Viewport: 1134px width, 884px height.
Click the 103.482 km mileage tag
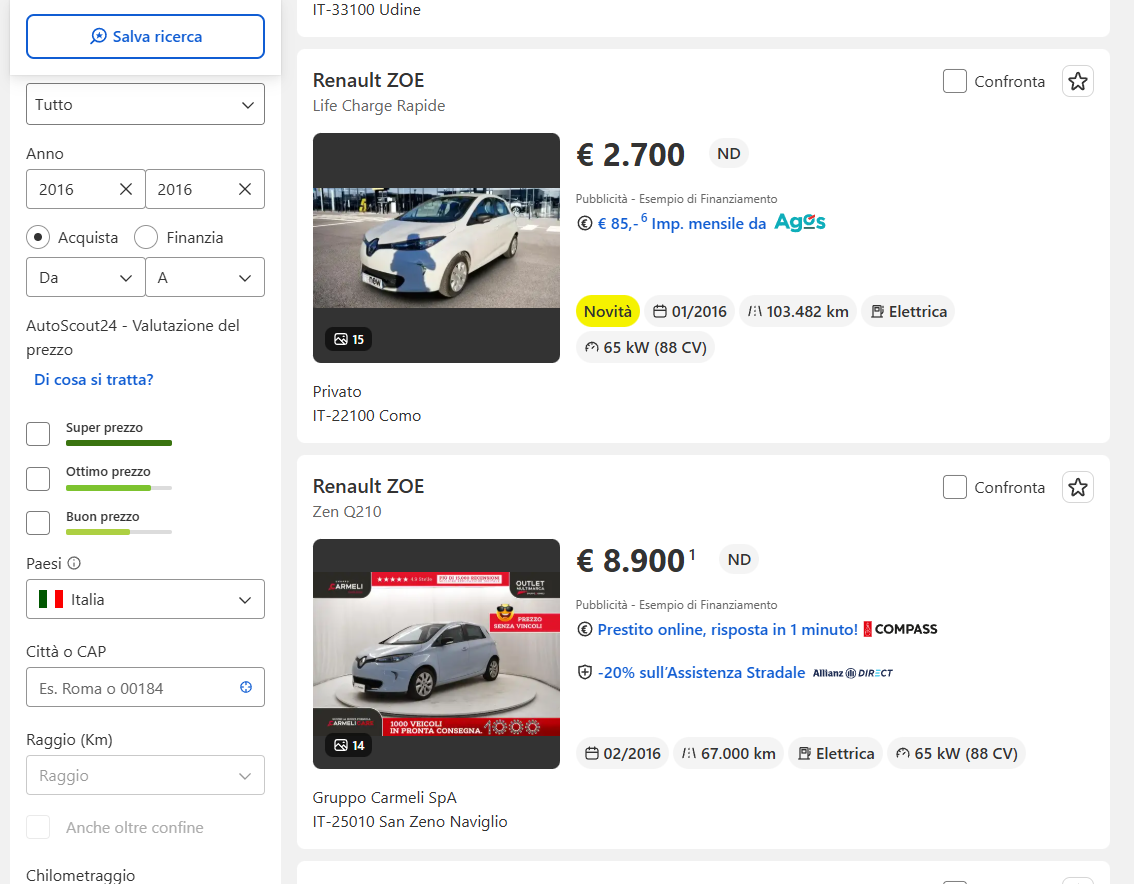pos(798,311)
